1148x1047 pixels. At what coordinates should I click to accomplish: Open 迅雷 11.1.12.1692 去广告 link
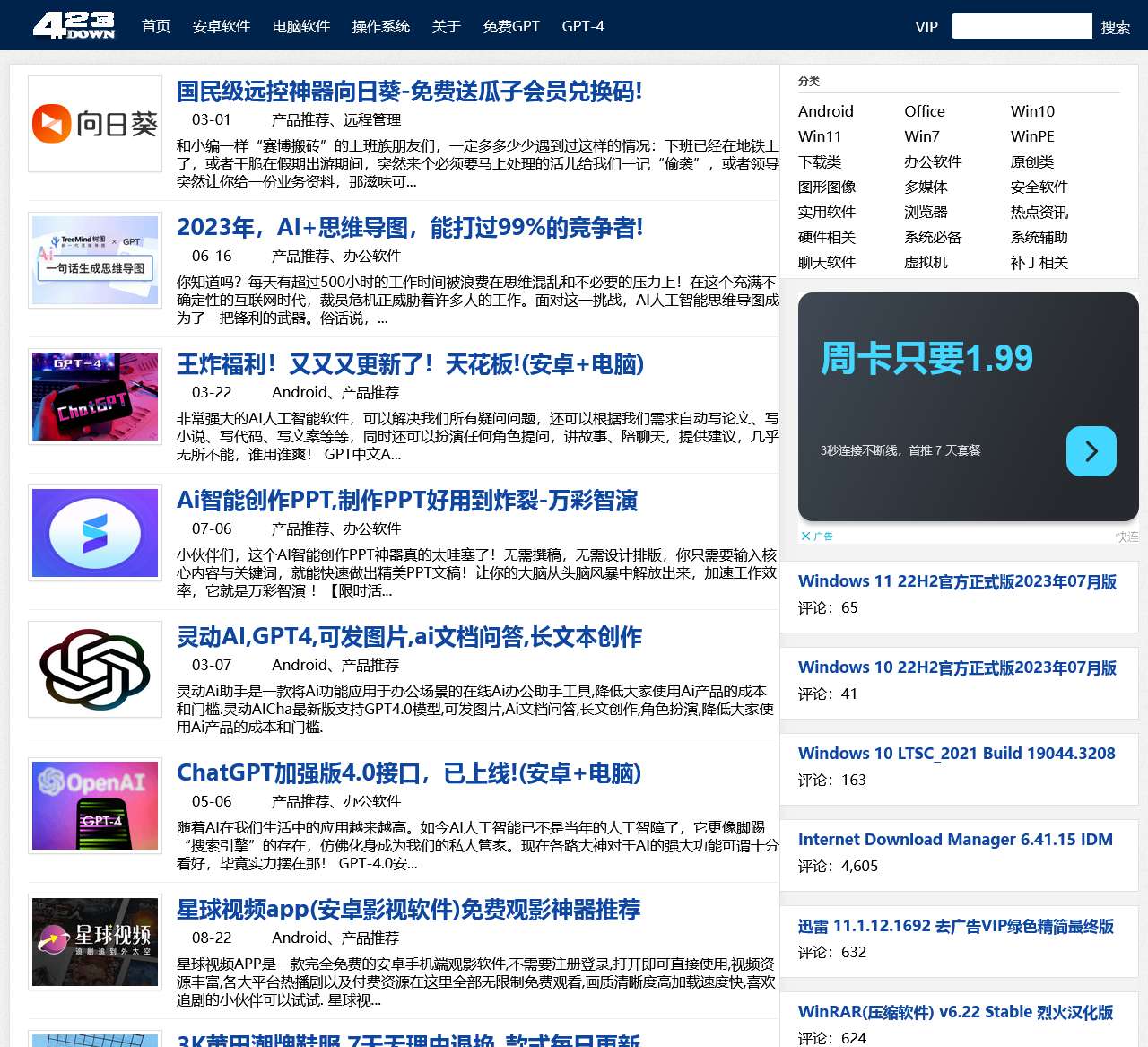[956, 926]
